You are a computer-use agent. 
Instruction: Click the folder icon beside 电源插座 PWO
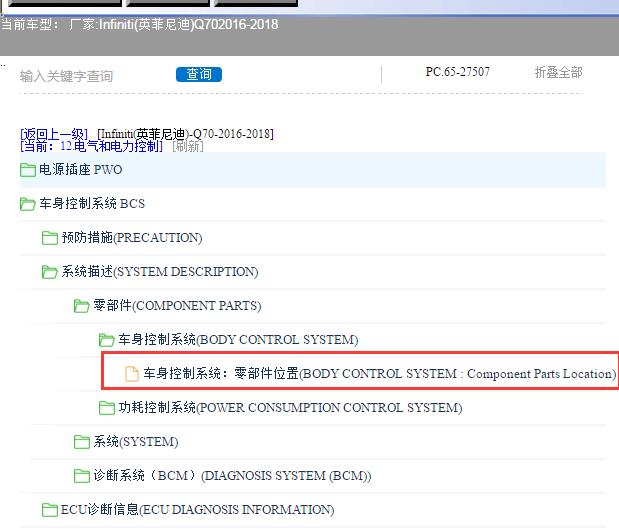click(28, 170)
